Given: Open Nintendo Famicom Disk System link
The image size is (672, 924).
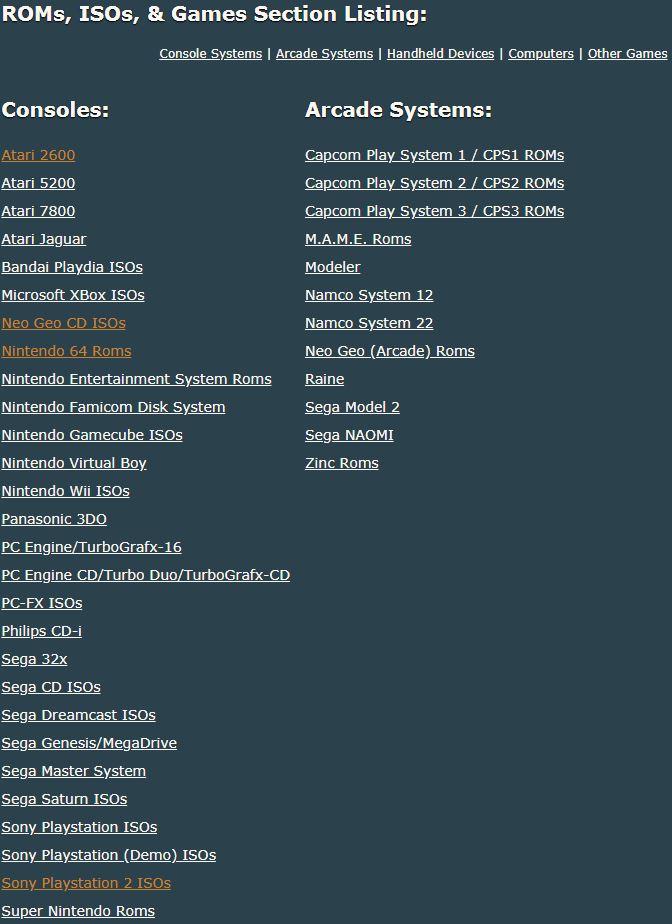Looking at the screenshot, I should (113, 407).
